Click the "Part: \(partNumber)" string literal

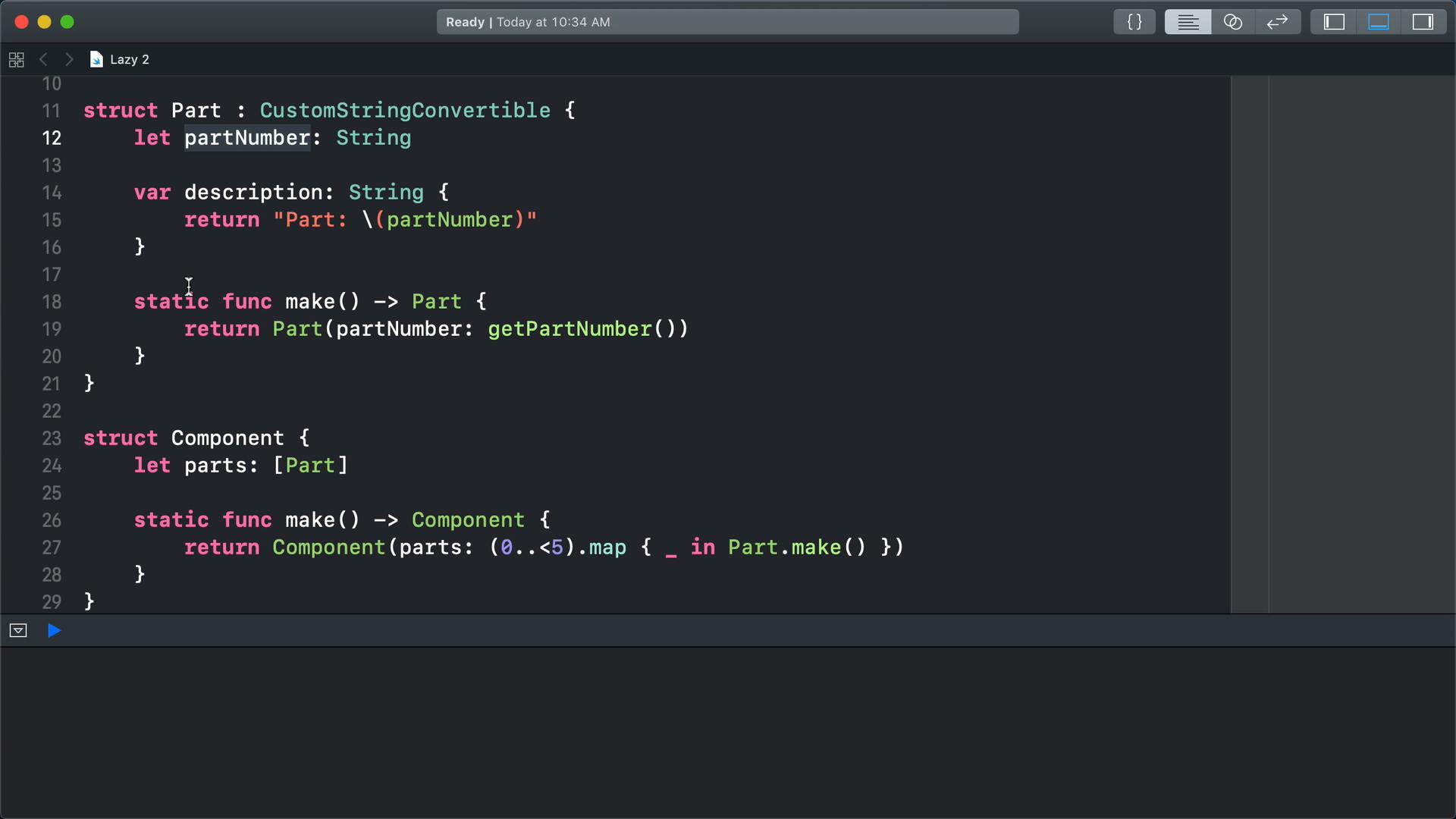[405, 220]
